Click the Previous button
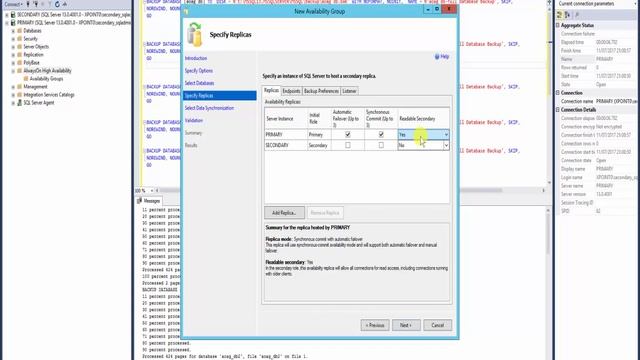Viewport: 640px width, 360px height. [x=375, y=325]
